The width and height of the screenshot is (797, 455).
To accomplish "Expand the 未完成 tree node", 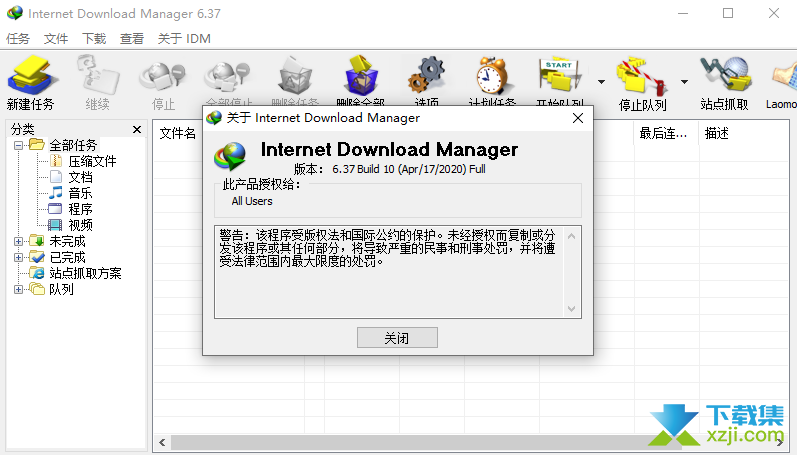I will tap(18, 241).
